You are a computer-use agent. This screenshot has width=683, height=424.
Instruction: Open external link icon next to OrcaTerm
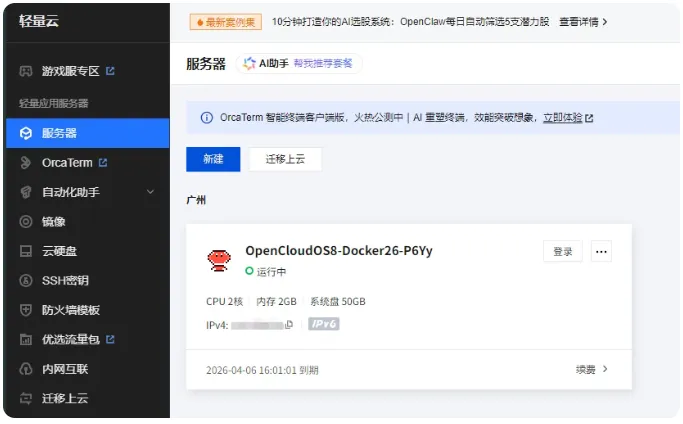[x=103, y=163]
